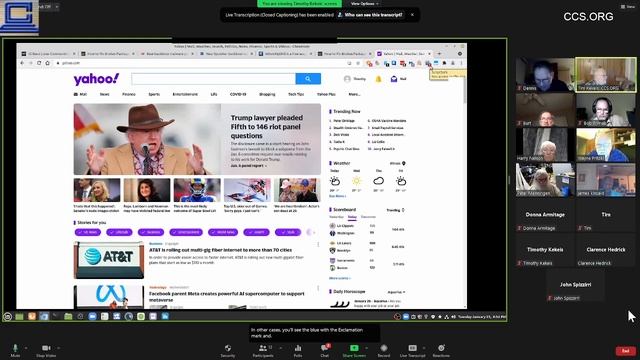Select Donna Armitage participant tile
Screen dimensions: 640x360
pyautogui.click(x=545, y=216)
